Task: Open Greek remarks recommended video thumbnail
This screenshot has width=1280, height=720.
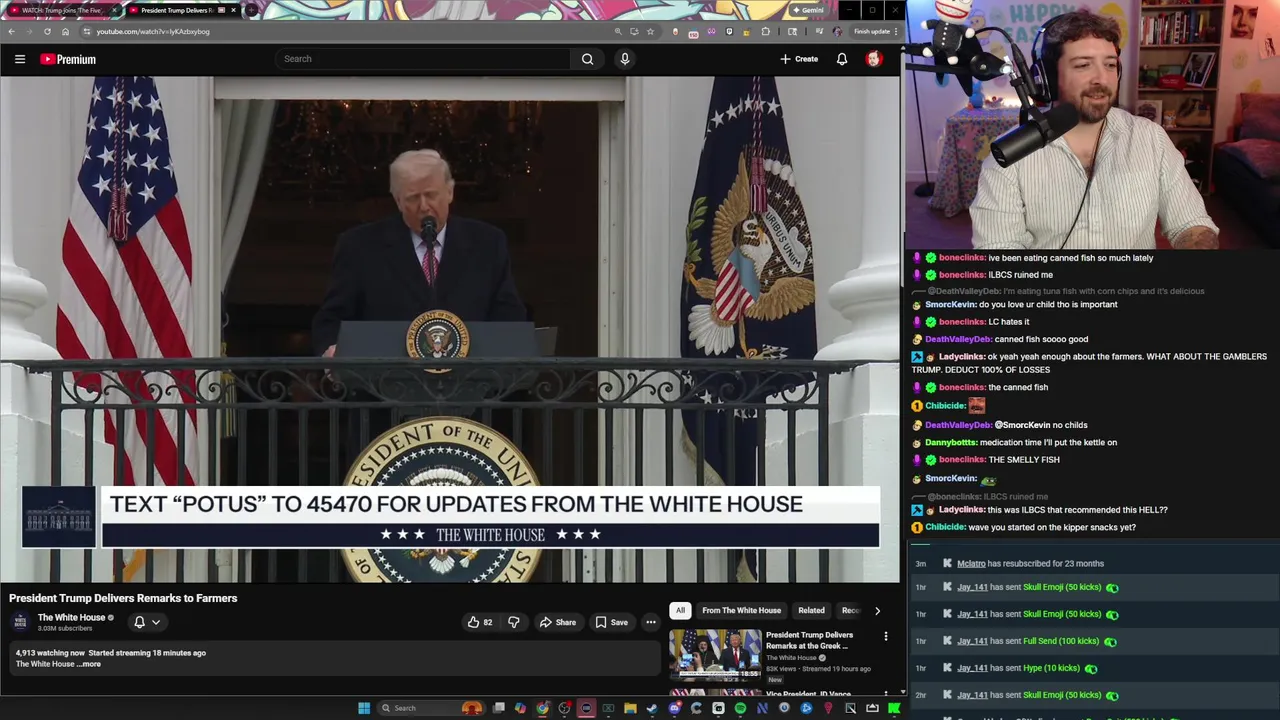Action: click(715, 654)
